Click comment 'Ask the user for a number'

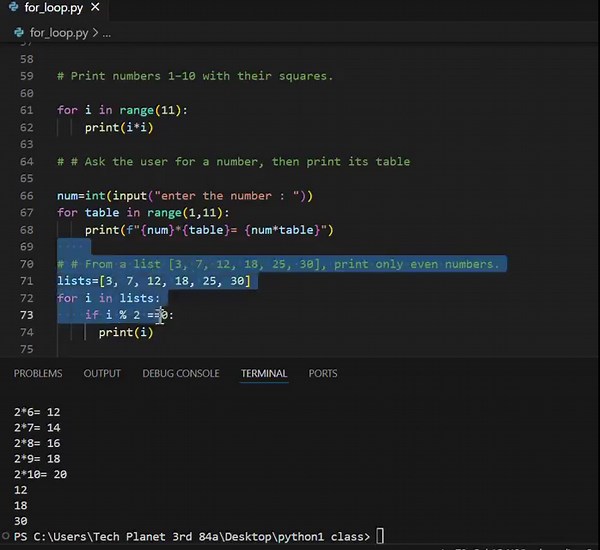click(x=233, y=162)
